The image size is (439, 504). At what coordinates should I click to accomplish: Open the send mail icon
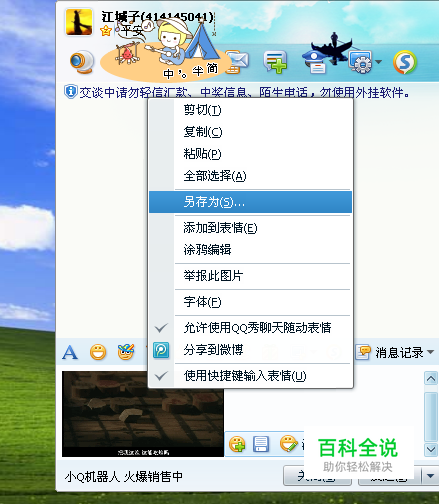(x=237, y=62)
